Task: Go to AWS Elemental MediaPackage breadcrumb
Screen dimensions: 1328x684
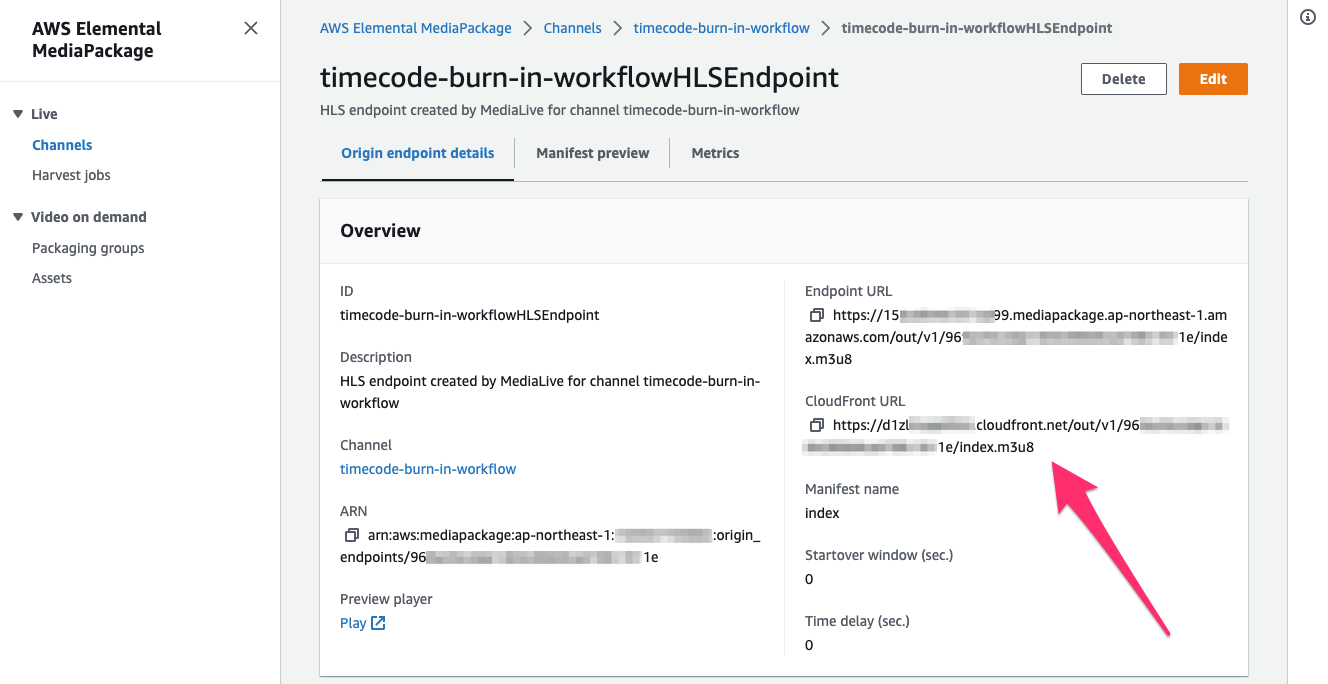Action: [415, 28]
